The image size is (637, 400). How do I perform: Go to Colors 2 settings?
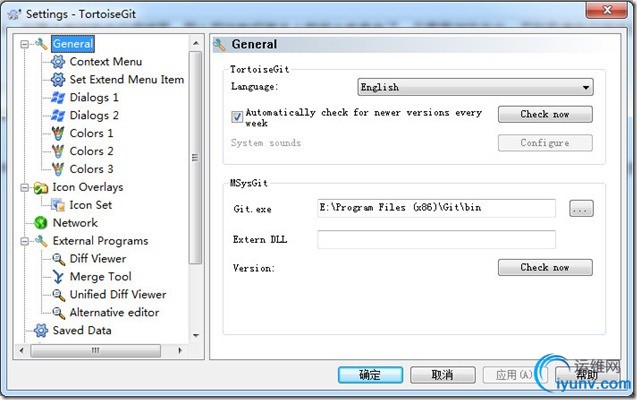(91, 151)
